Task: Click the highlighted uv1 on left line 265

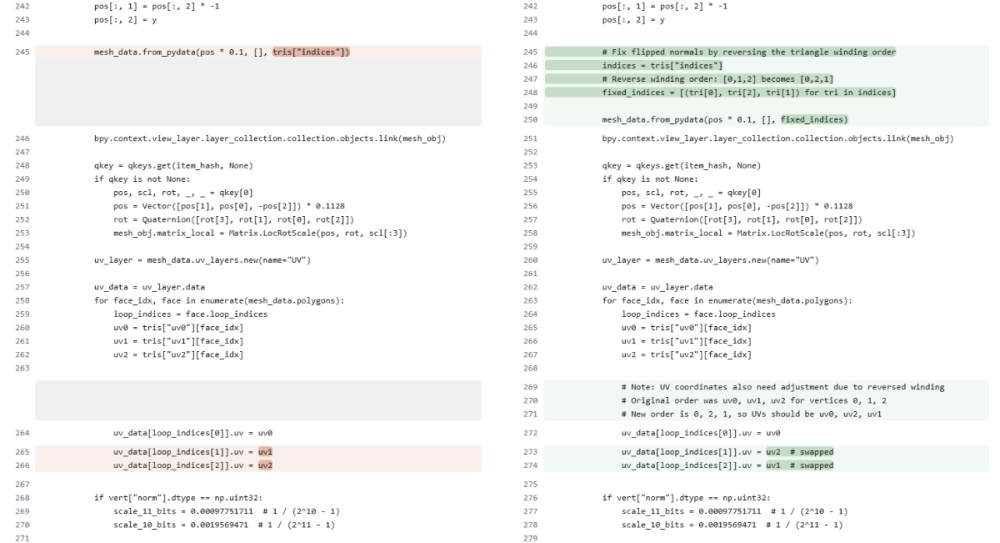Action: click(265, 452)
